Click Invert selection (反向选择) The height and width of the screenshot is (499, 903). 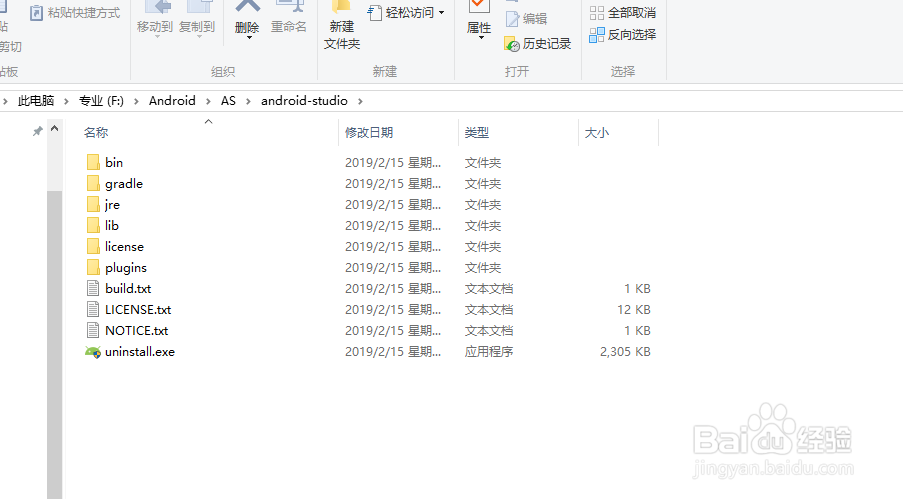click(x=623, y=35)
